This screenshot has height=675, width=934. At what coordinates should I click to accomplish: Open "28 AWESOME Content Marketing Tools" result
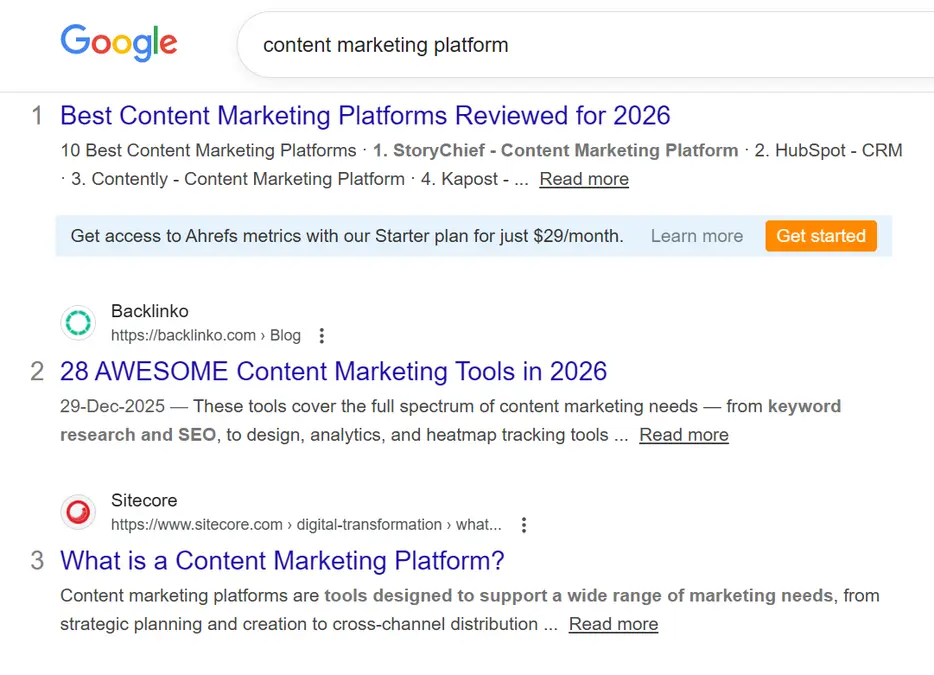[333, 371]
